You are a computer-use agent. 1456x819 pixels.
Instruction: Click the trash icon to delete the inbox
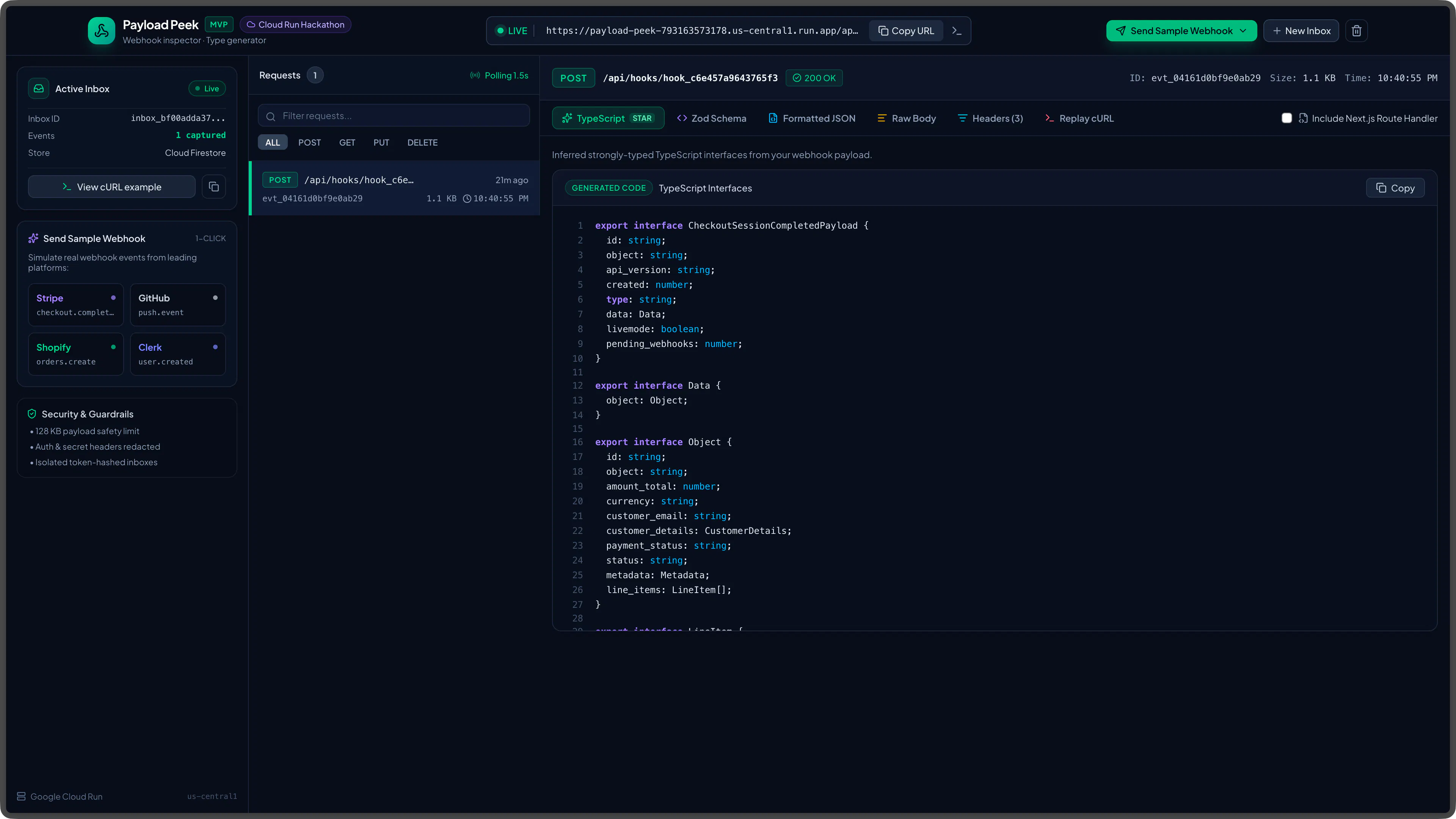[1357, 30]
